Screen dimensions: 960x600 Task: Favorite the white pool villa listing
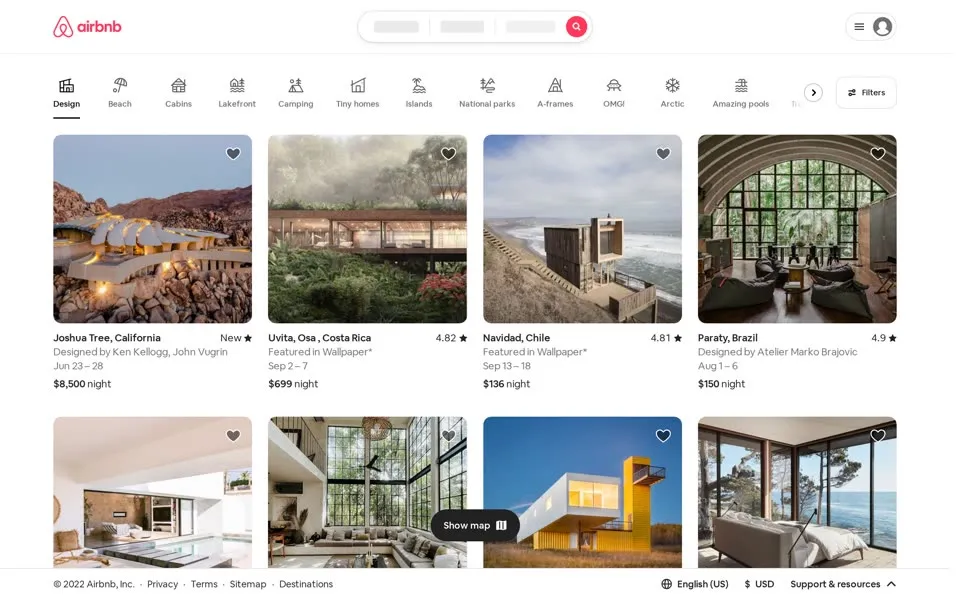[x=234, y=438]
